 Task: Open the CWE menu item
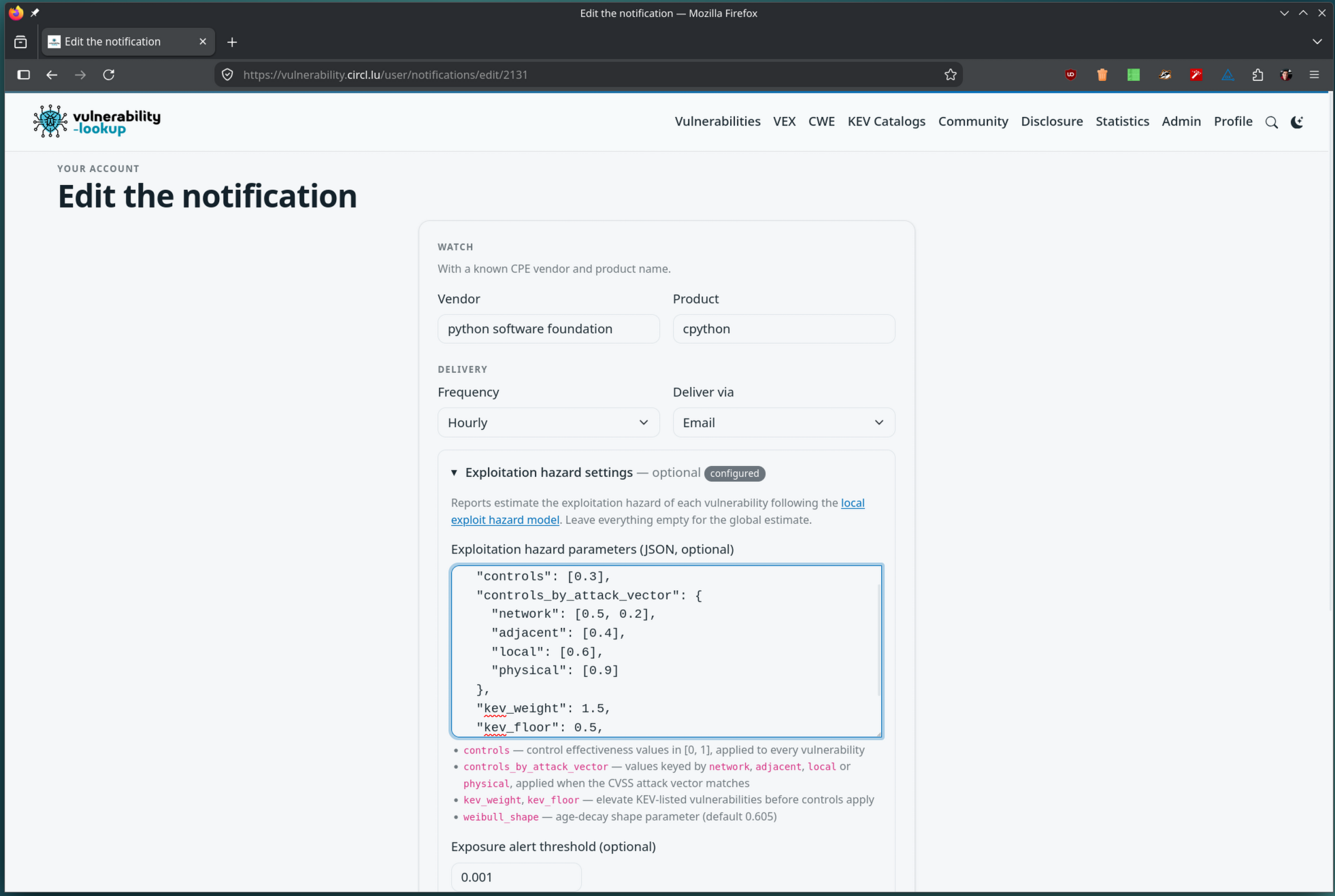(821, 121)
